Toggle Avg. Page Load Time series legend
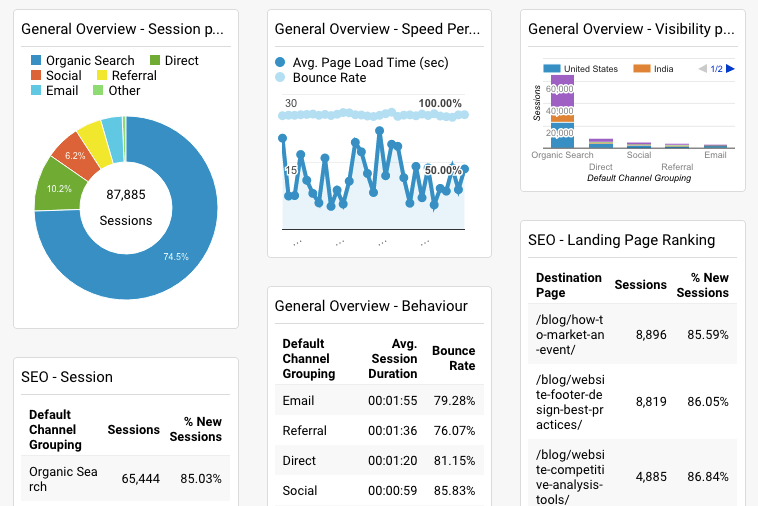This screenshot has height=506, width=758. [x=281, y=62]
